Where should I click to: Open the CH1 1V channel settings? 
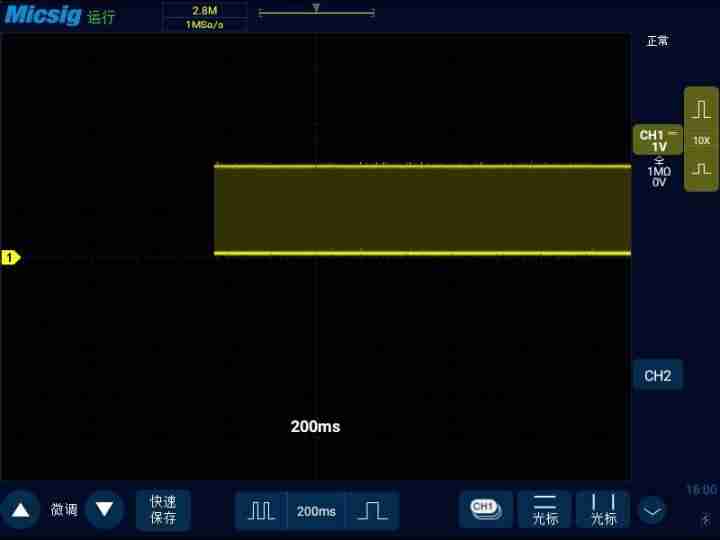pyautogui.click(x=658, y=140)
